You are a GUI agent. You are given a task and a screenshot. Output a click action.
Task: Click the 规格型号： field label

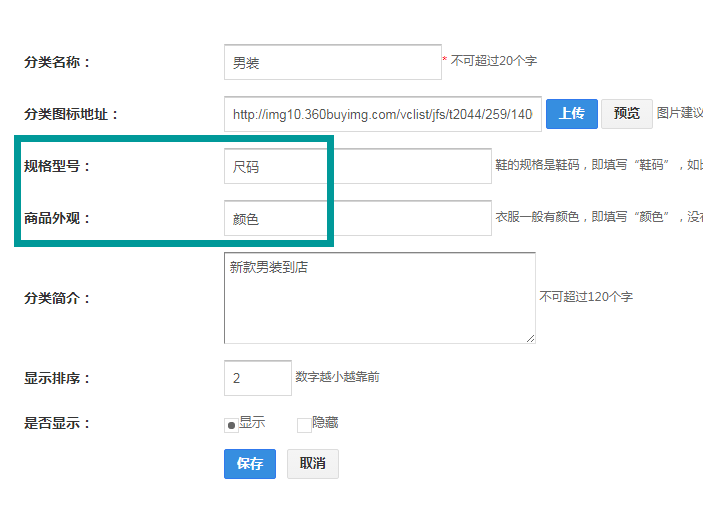57,166
